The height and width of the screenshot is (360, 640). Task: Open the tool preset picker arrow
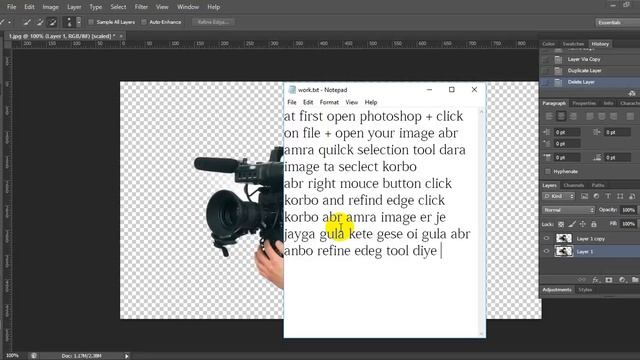(9, 22)
